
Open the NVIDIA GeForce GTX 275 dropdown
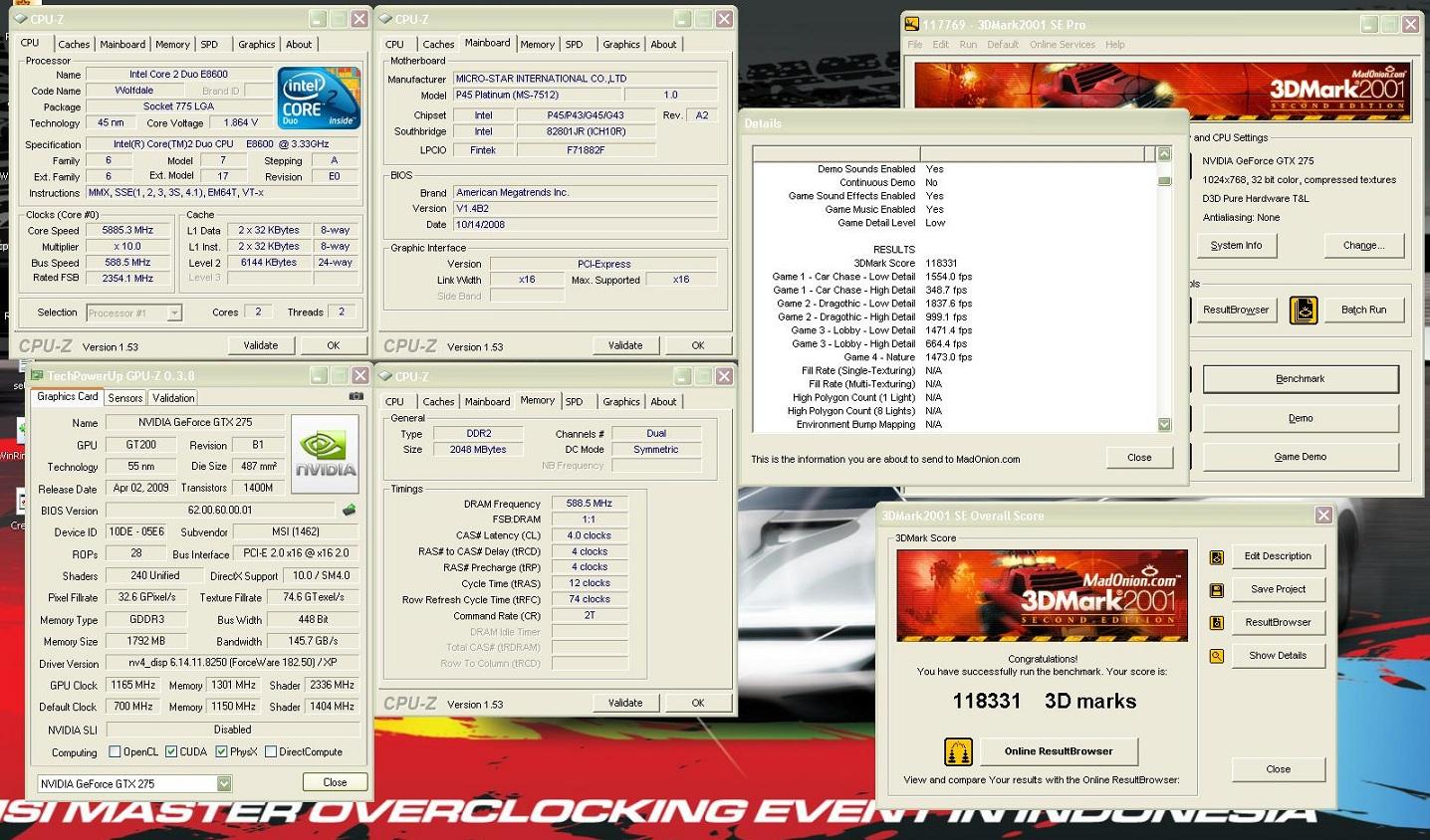pos(224,784)
